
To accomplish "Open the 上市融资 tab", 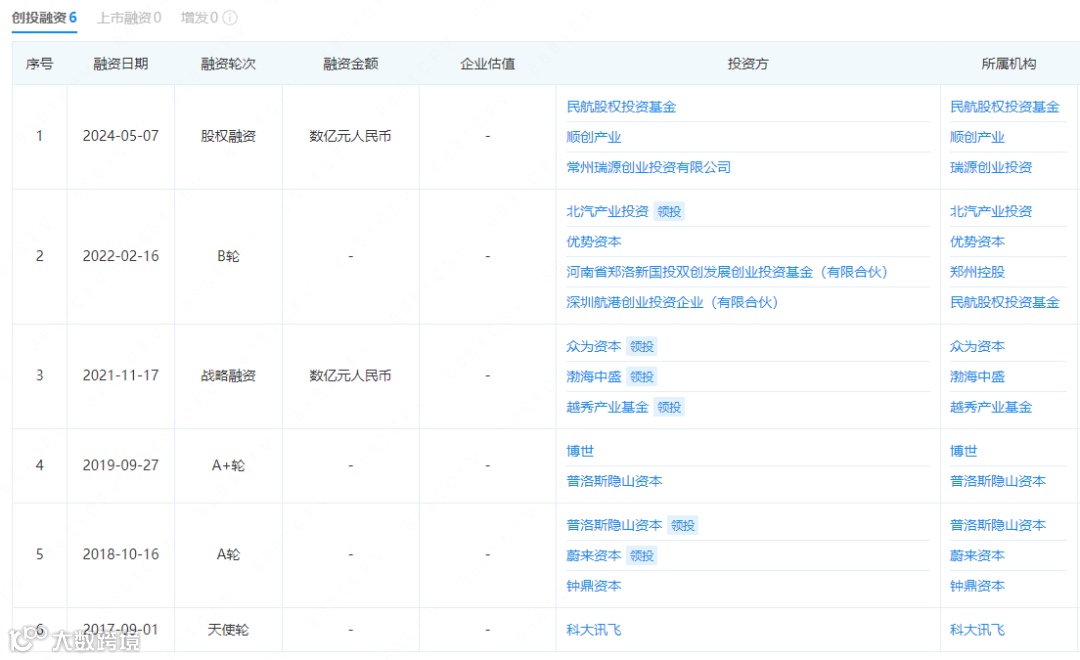I will point(129,18).
